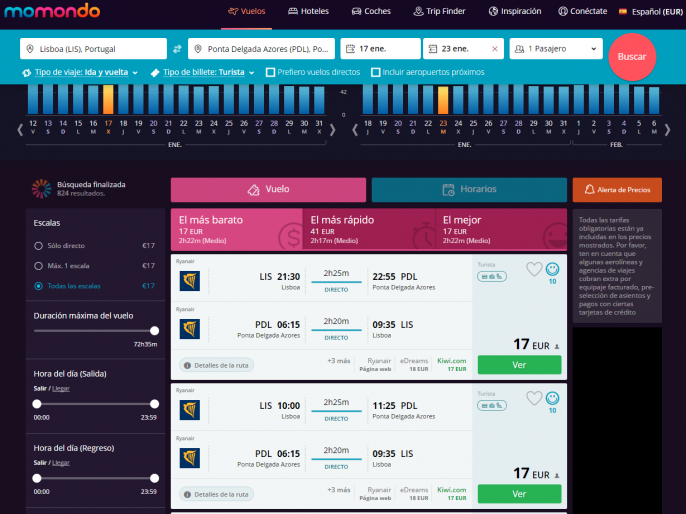Click the Ryanair logo for LIS 21:30 leg
The width and height of the screenshot is (686, 514).
(x=190, y=281)
